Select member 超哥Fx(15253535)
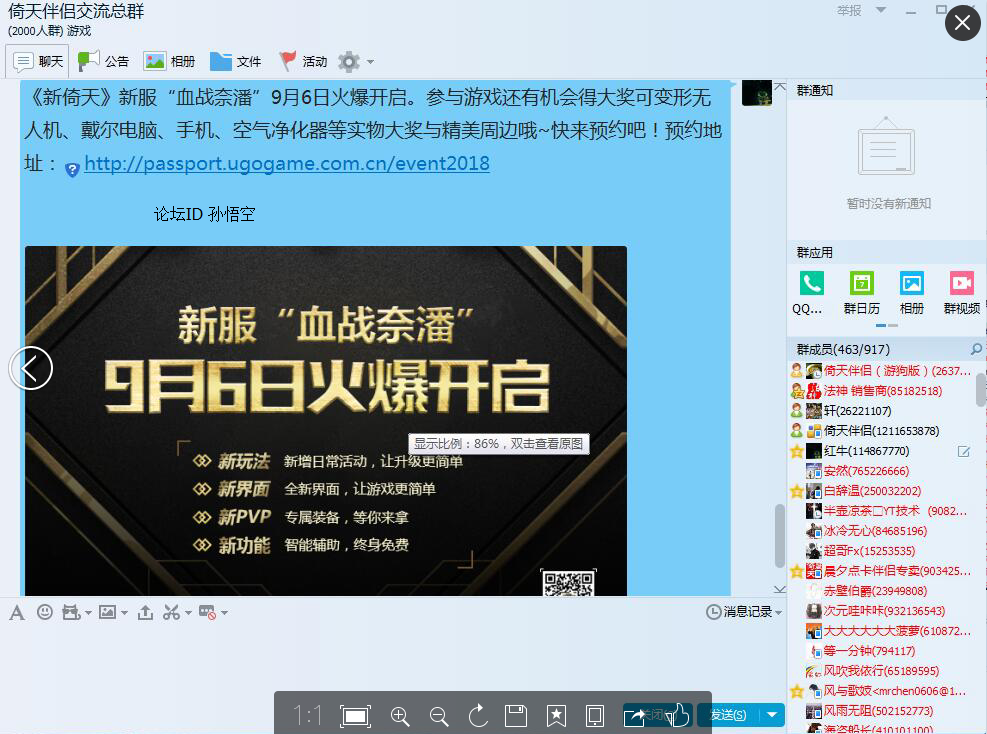The image size is (987, 734). click(881, 551)
